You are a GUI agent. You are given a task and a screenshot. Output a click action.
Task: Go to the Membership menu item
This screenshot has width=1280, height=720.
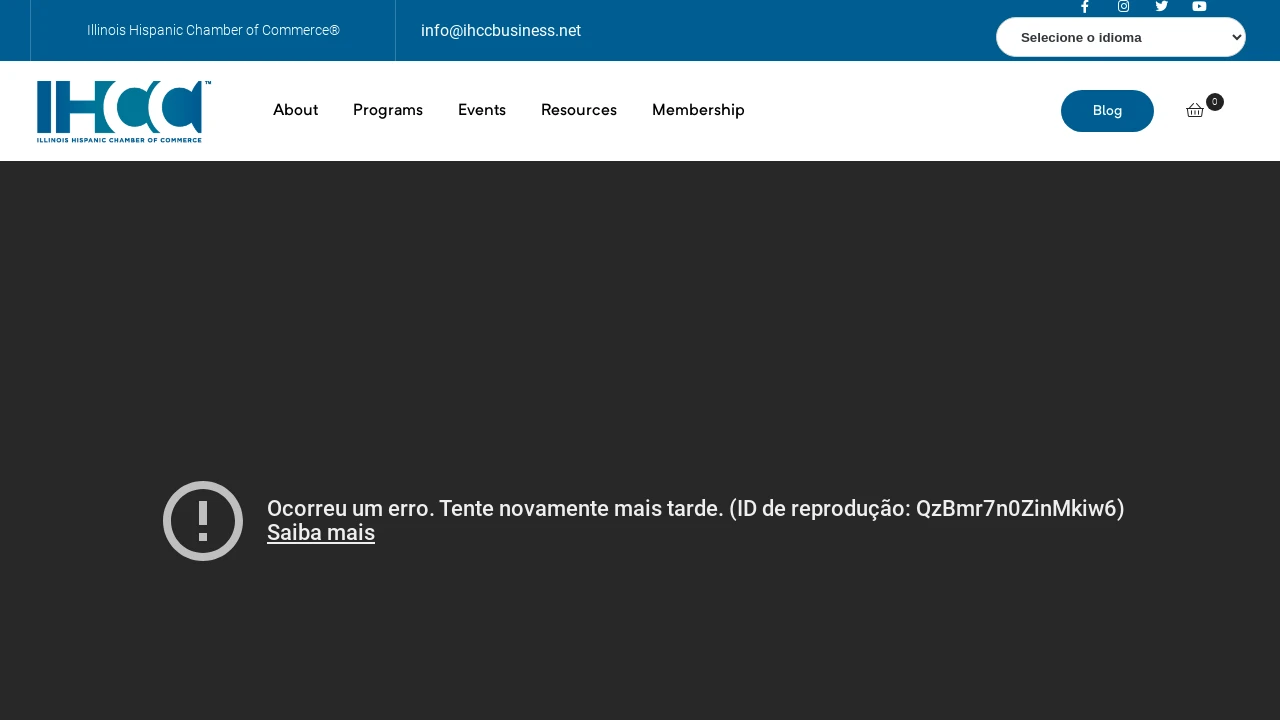click(x=698, y=111)
